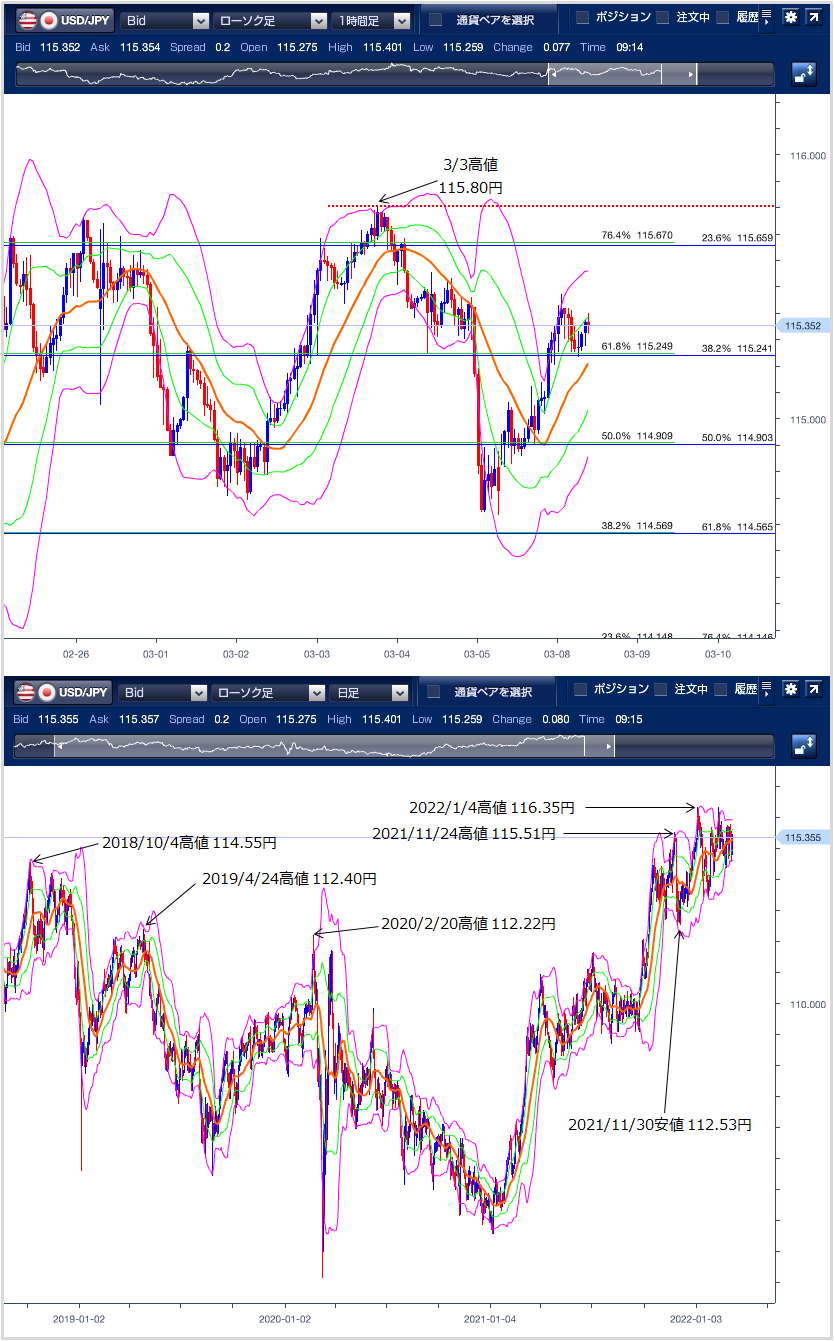Click left handle of bottom chart range slider

point(55,747)
